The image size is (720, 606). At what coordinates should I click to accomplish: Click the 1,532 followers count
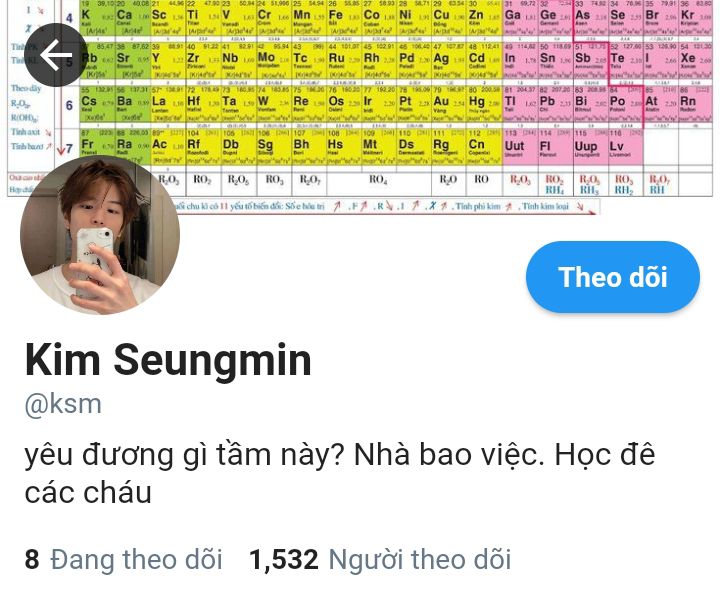(284, 559)
